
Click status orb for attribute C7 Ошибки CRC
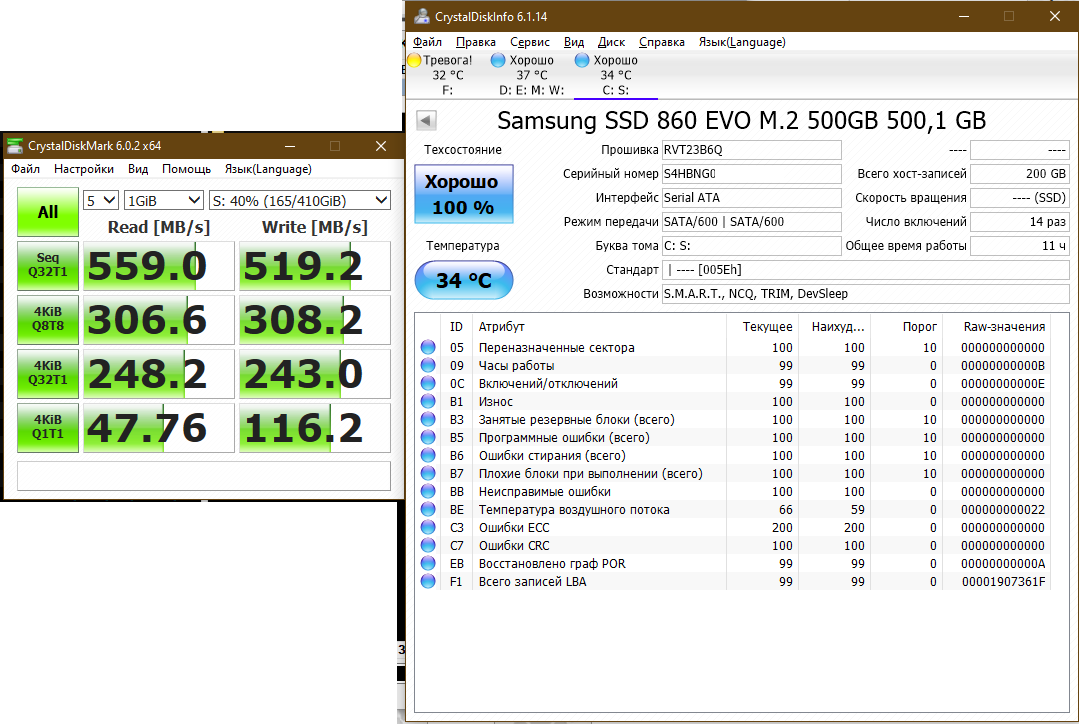(x=428, y=545)
